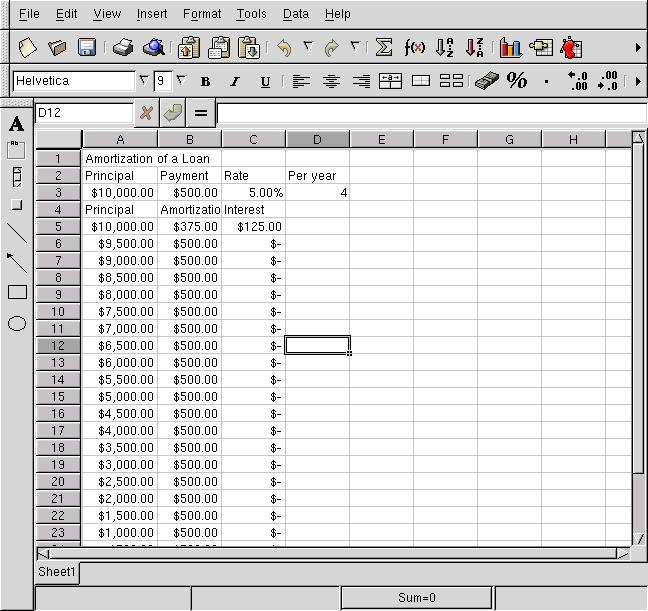
Task: Toggle underline formatting
Action: coord(265,81)
